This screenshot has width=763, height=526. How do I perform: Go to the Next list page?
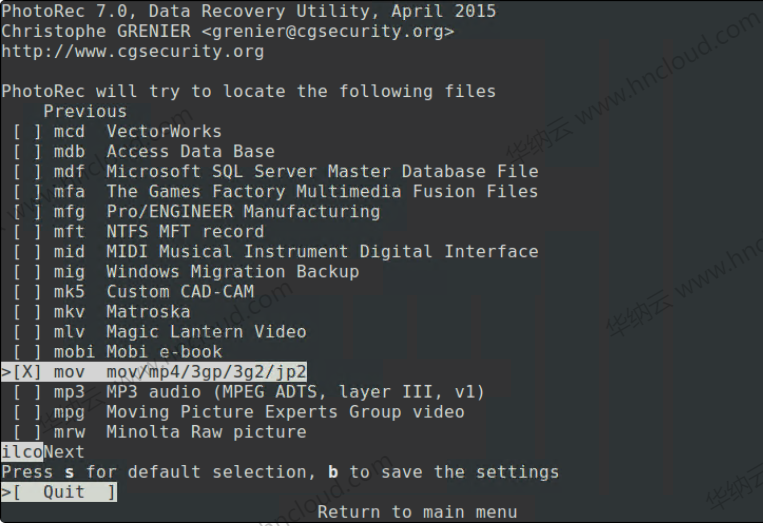click(64, 452)
